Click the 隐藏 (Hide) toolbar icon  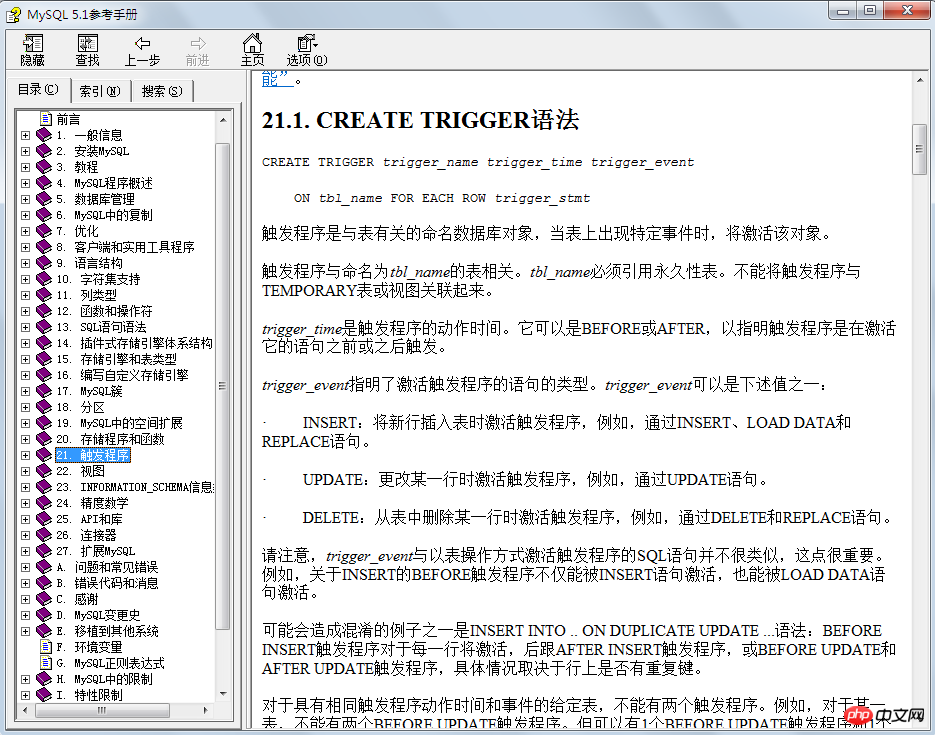click(x=32, y=50)
